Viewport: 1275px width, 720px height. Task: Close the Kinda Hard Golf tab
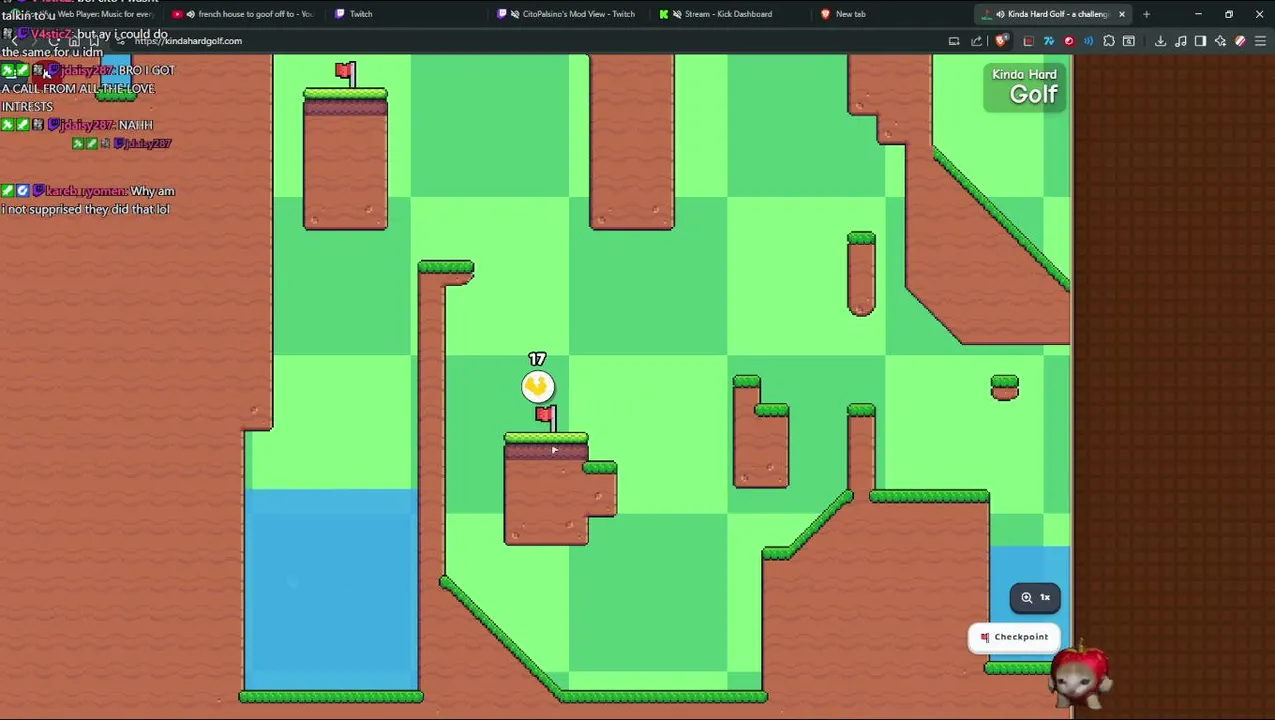tap(1122, 14)
